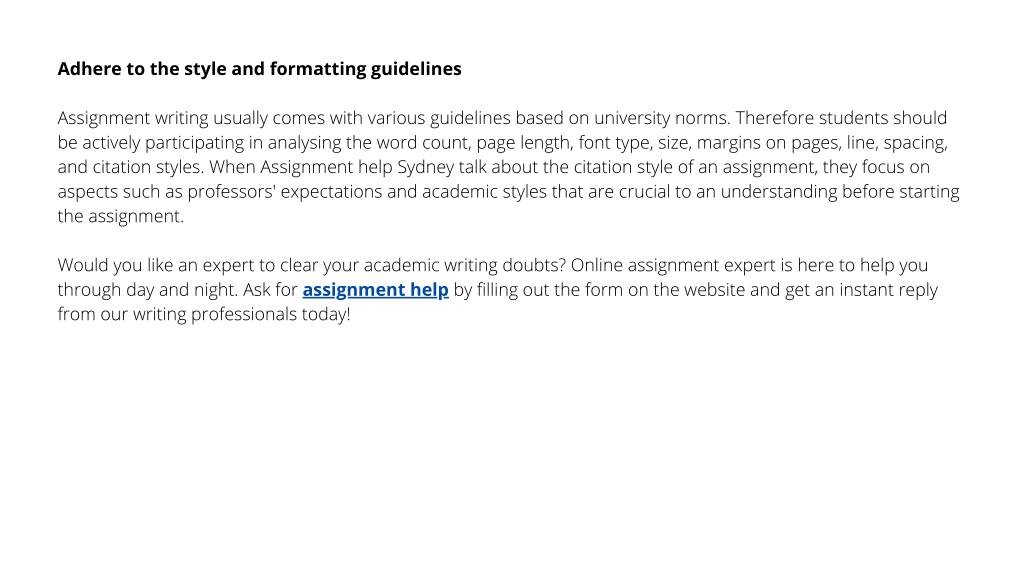Open the assignment help hyperlink

[376, 289]
